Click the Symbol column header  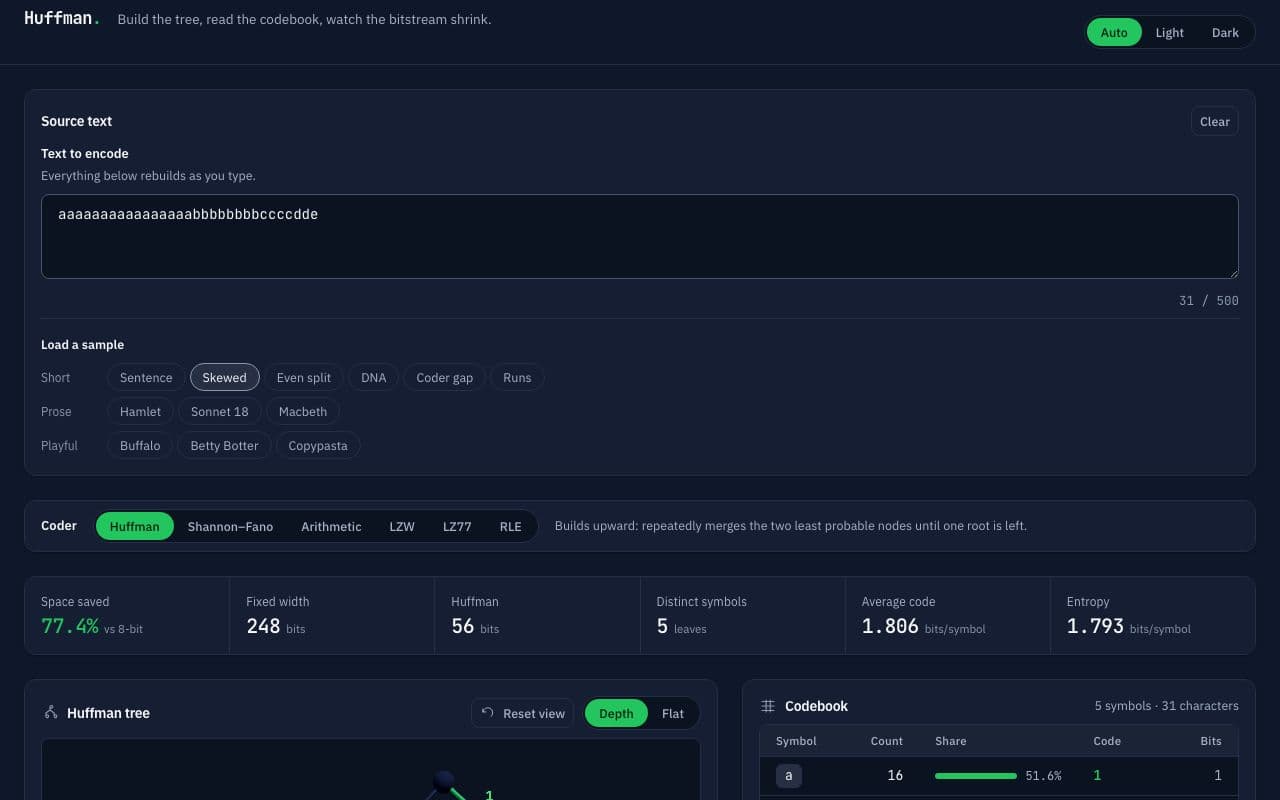click(x=796, y=741)
